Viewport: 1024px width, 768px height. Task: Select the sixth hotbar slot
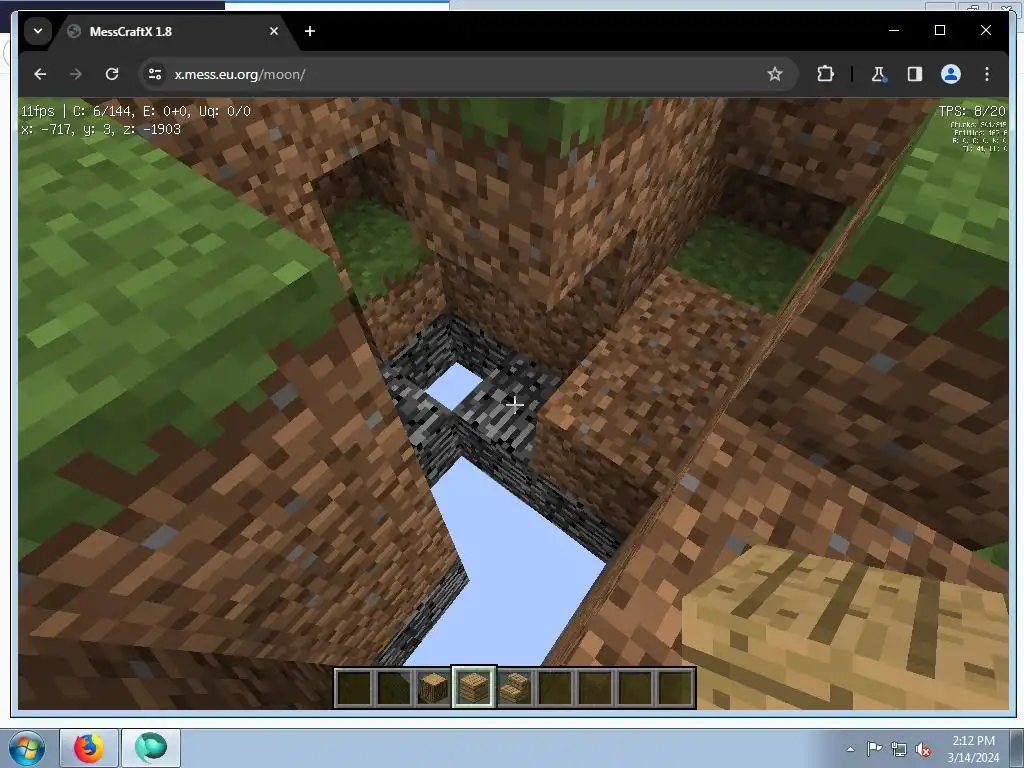point(555,688)
